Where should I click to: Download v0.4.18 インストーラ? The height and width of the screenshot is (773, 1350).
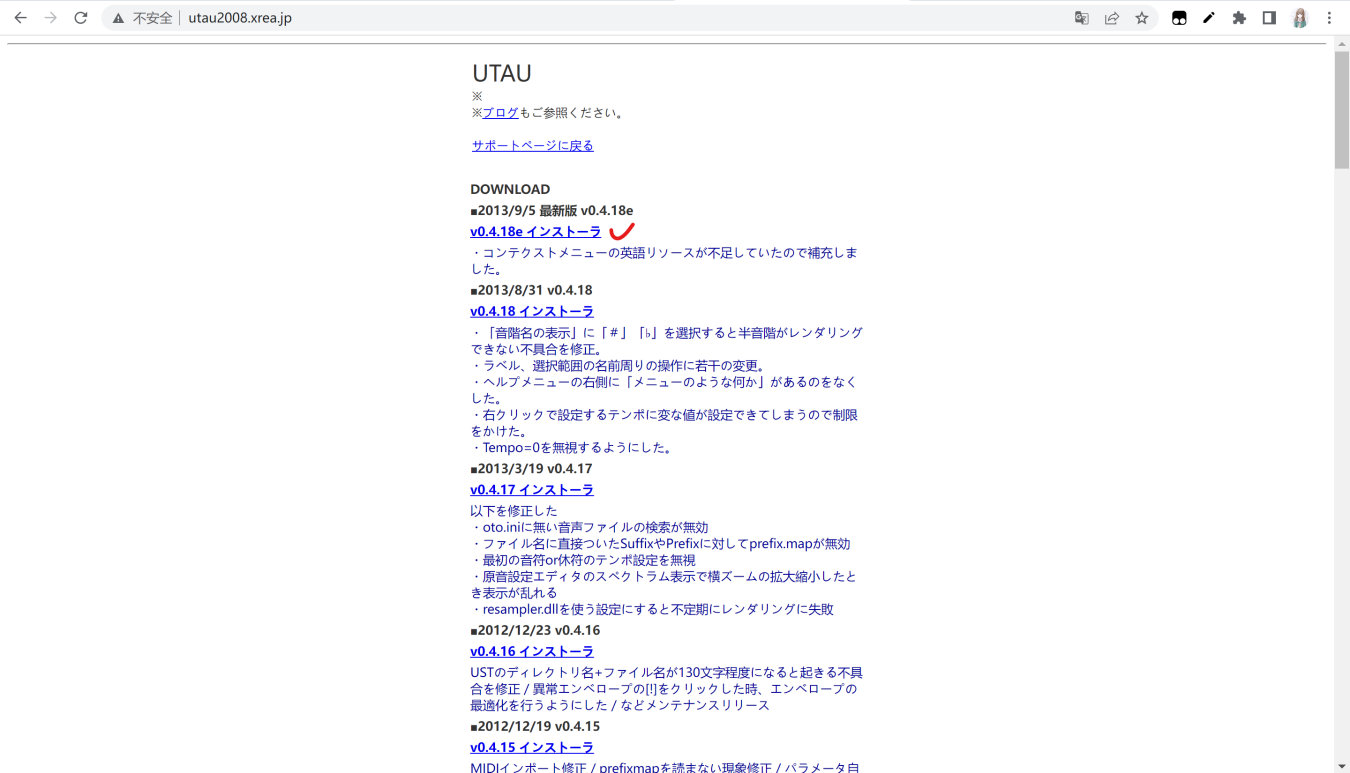tap(532, 312)
